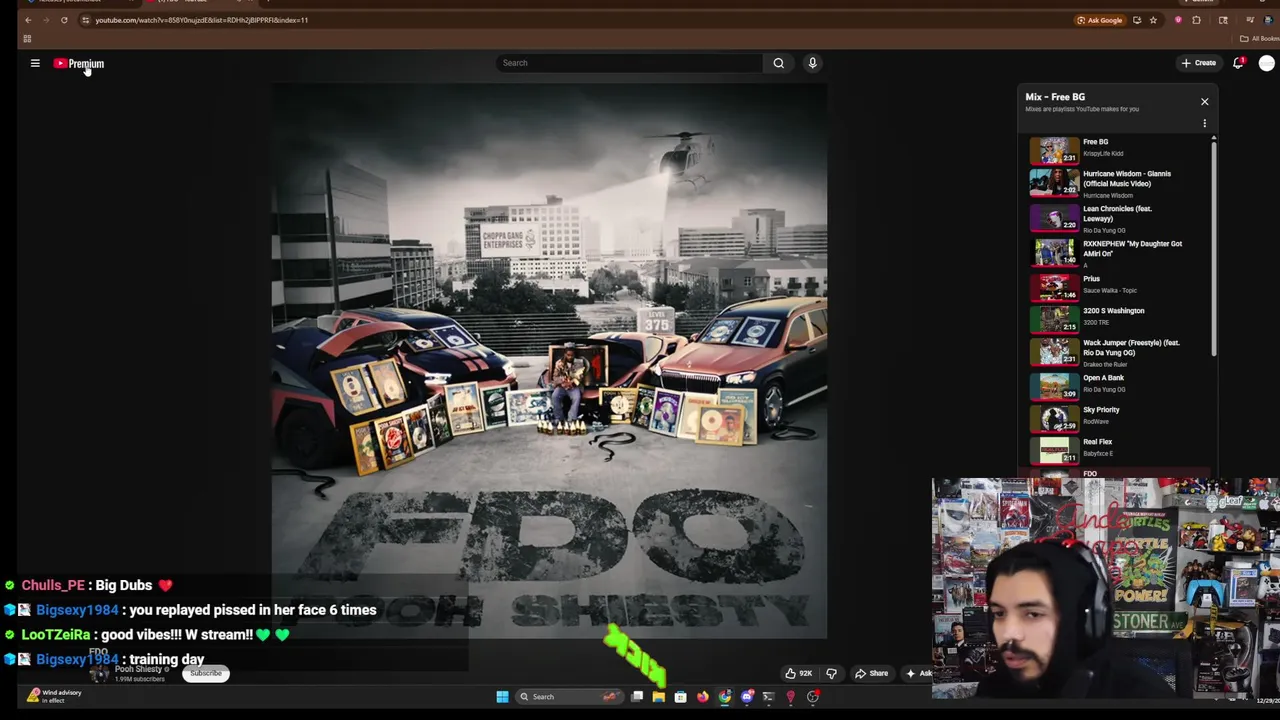Dislike the video with thumbs down

click(831, 673)
